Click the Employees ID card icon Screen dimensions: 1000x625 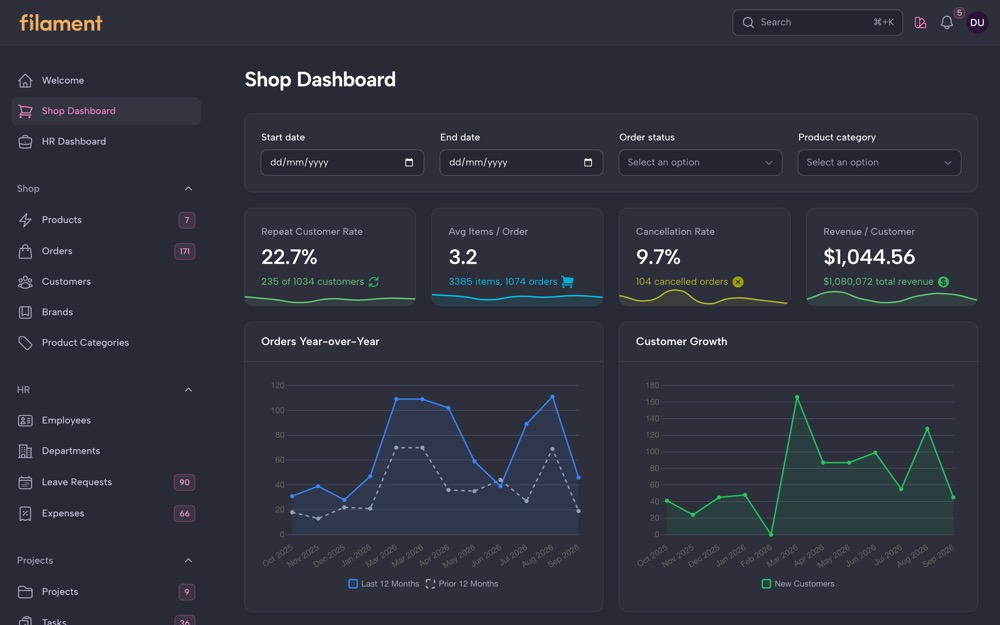[25, 420]
